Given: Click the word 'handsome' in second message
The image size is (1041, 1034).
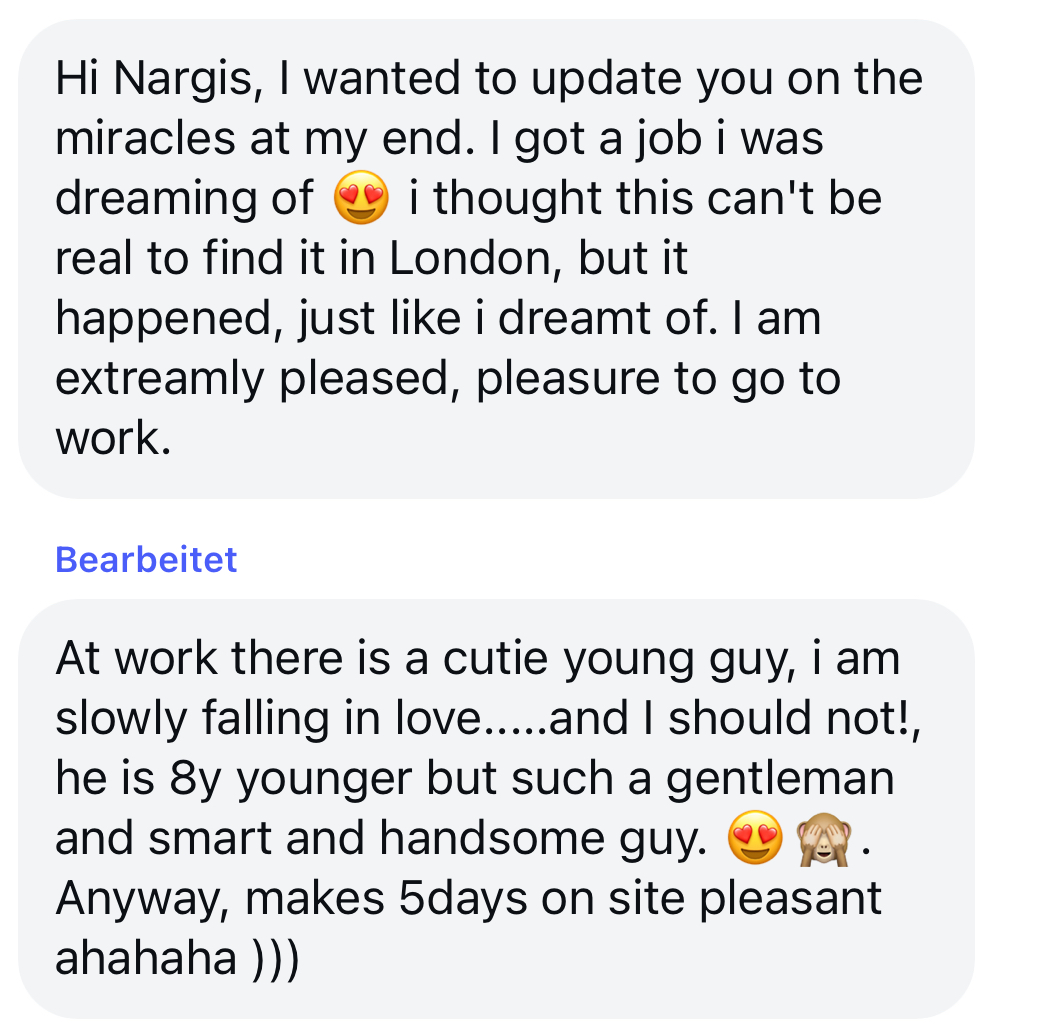Looking at the screenshot, I should tap(492, 838).
